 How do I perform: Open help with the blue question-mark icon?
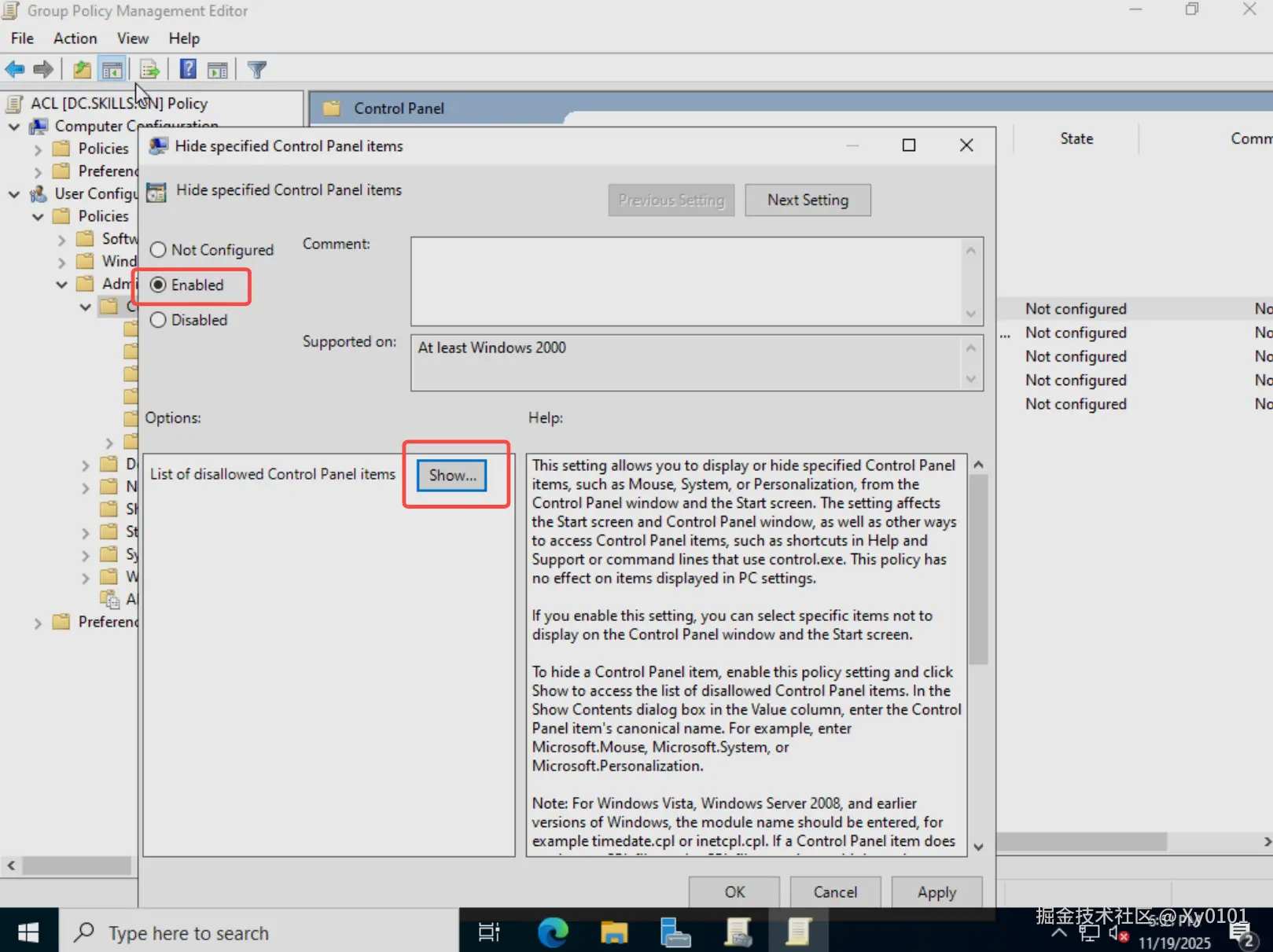tap(188, 69)
